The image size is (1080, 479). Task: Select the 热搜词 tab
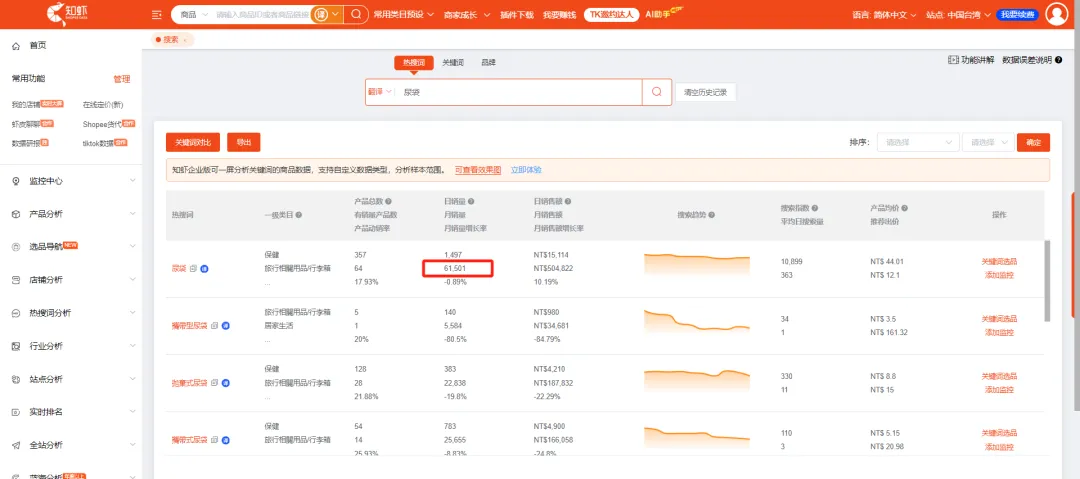(414, 62)
